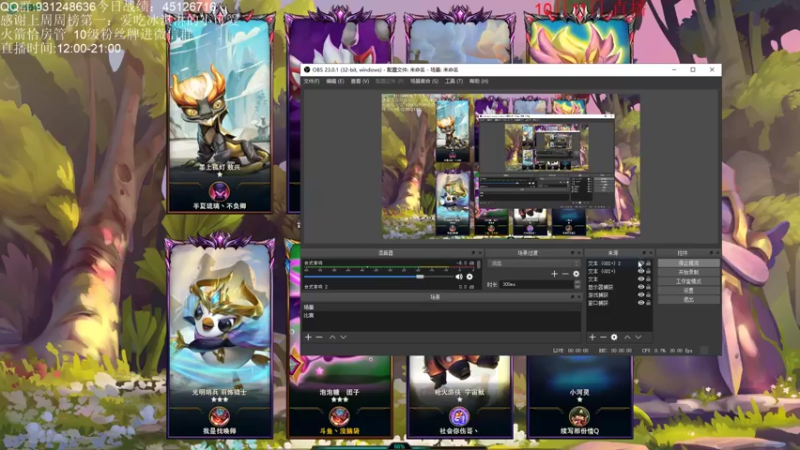Screen dimensions: 800x450
Task: Lock the 游戏捕获 source
Action: tap(648, 295)
